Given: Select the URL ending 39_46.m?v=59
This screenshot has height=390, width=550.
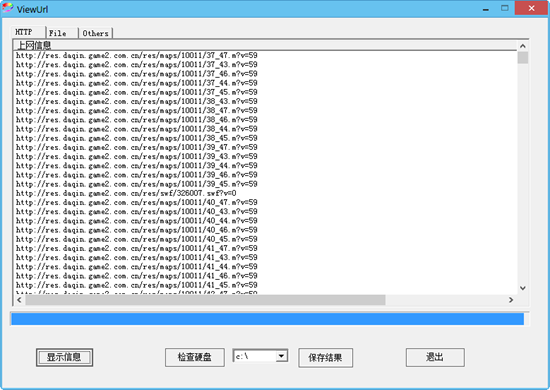Looking at the screenshot, I should pos(136,175).
